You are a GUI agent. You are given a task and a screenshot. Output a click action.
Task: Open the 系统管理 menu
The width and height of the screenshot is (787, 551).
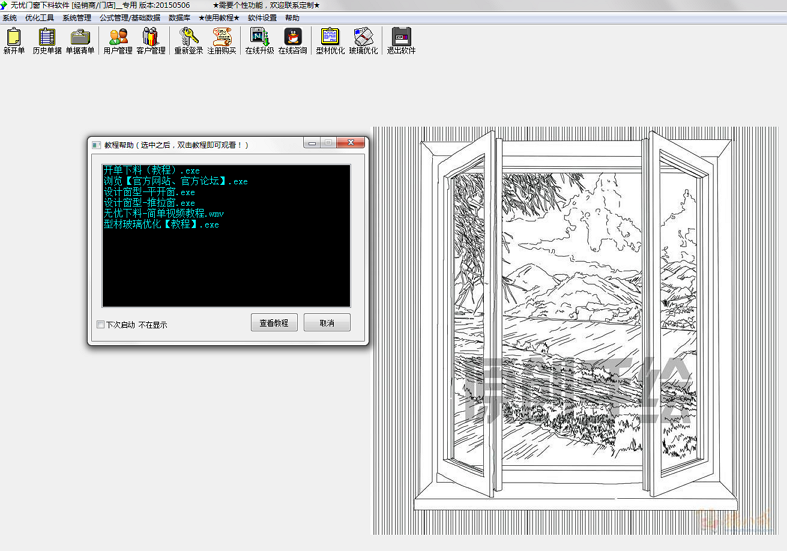[77, 18]
